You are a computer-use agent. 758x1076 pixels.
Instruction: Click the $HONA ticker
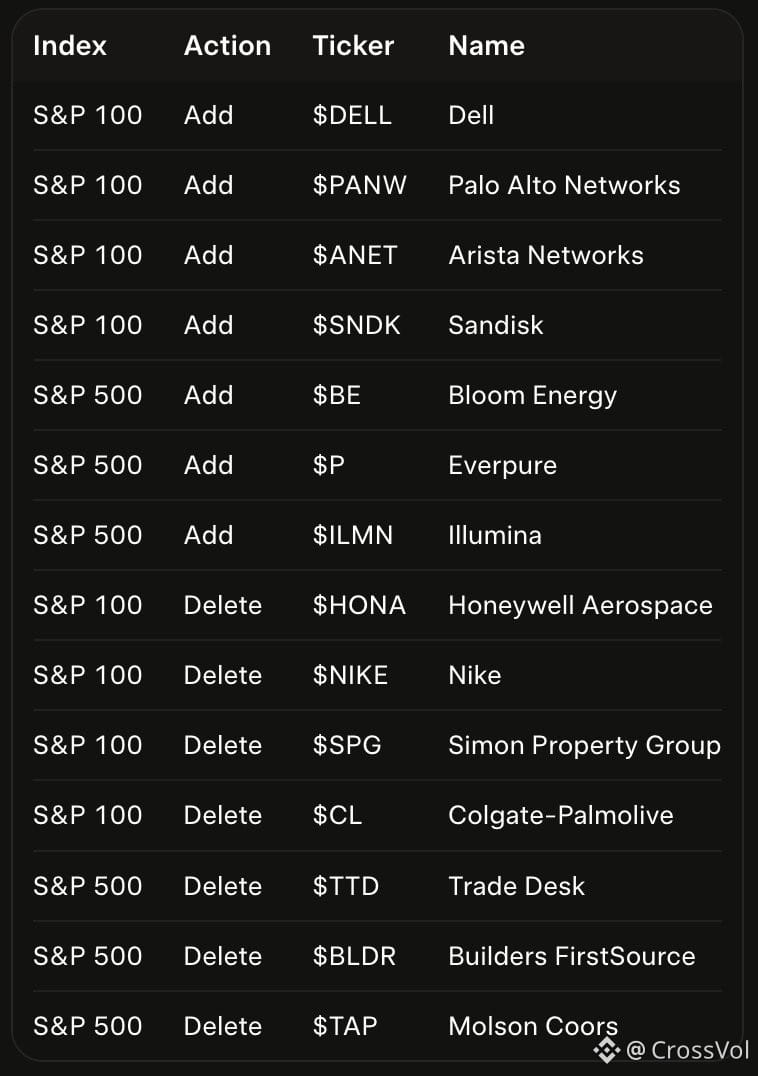pyautogui.click(x=359, y=605)
